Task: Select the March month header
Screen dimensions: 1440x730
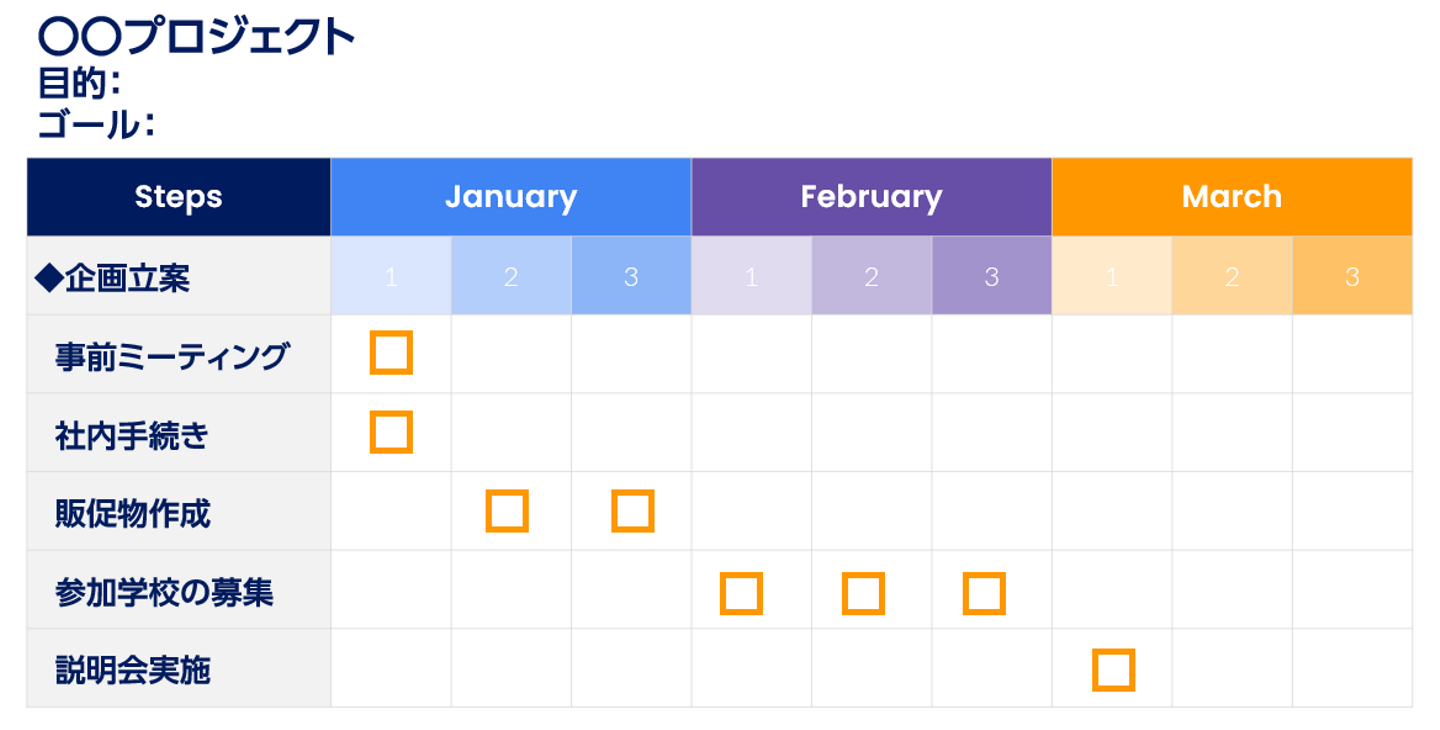Action: pos(1231,197)
